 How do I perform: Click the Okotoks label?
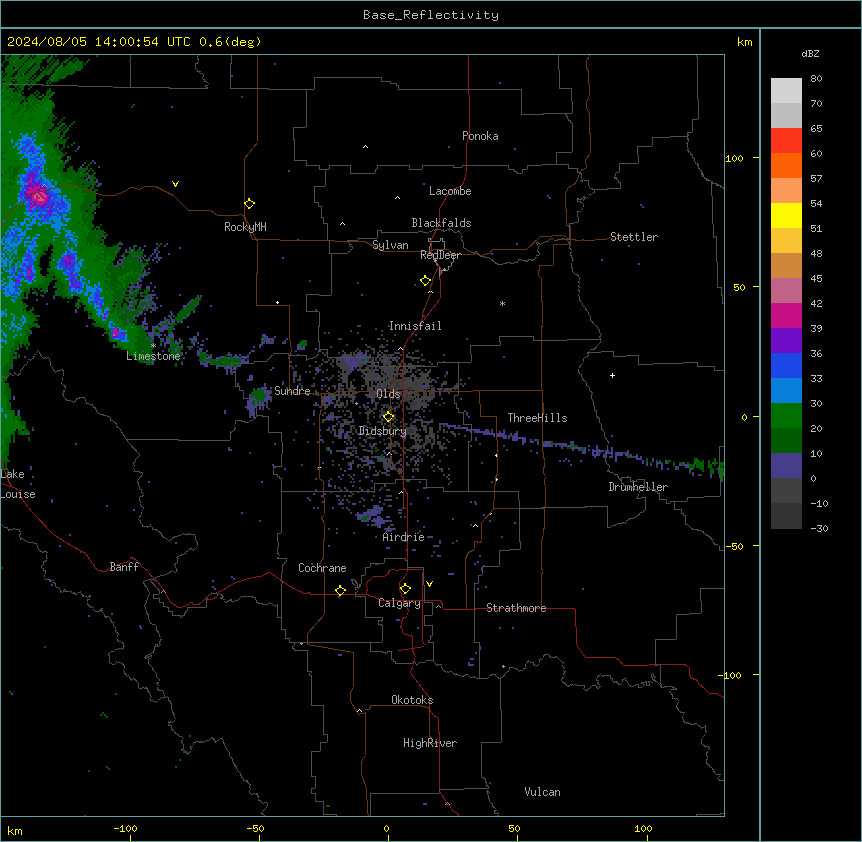point(412,700)
